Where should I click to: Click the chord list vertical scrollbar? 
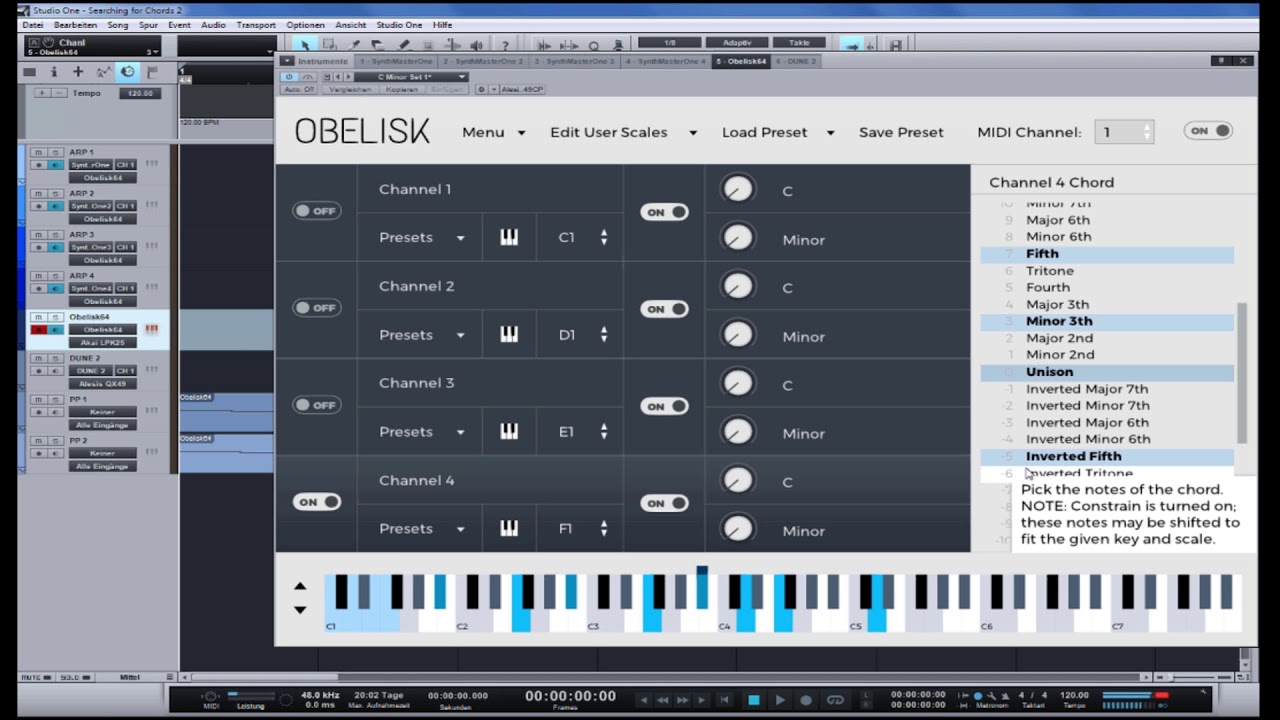1243,372
